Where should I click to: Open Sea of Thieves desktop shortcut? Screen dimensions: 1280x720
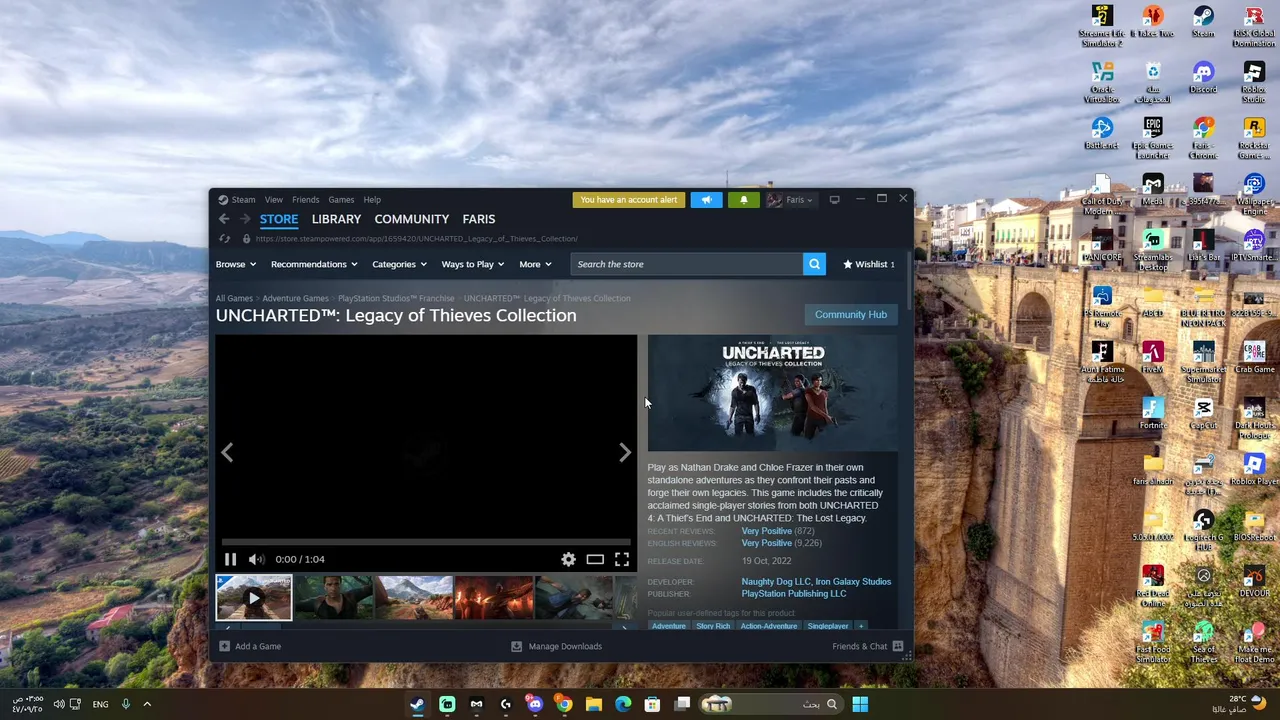pyautogui.click(x=1203, y=642)
